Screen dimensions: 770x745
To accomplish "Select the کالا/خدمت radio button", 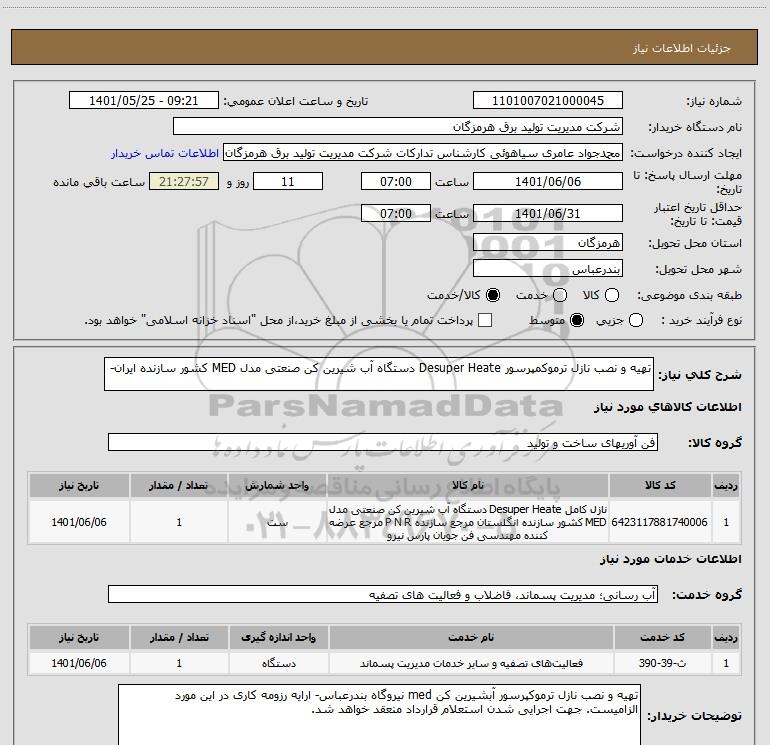I will point(493,295).
